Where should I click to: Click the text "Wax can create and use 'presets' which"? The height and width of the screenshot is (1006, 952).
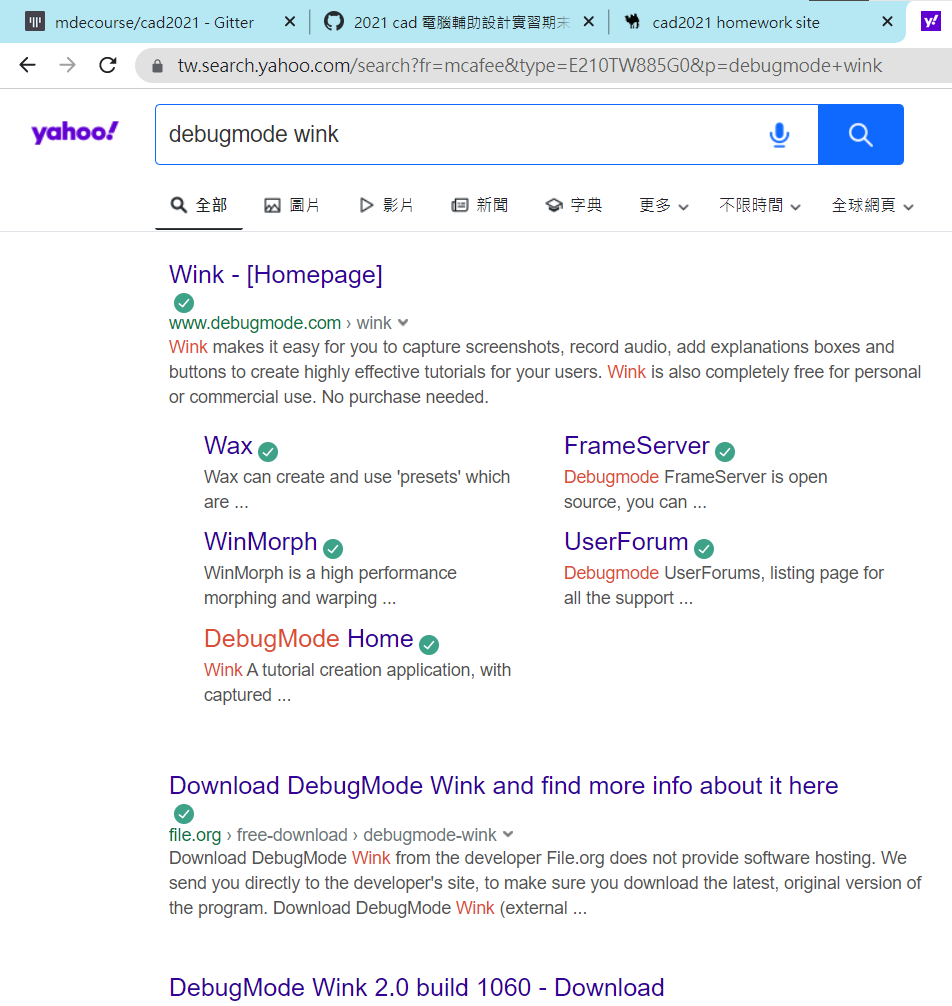pyautogui.click(x=357, y=477)
